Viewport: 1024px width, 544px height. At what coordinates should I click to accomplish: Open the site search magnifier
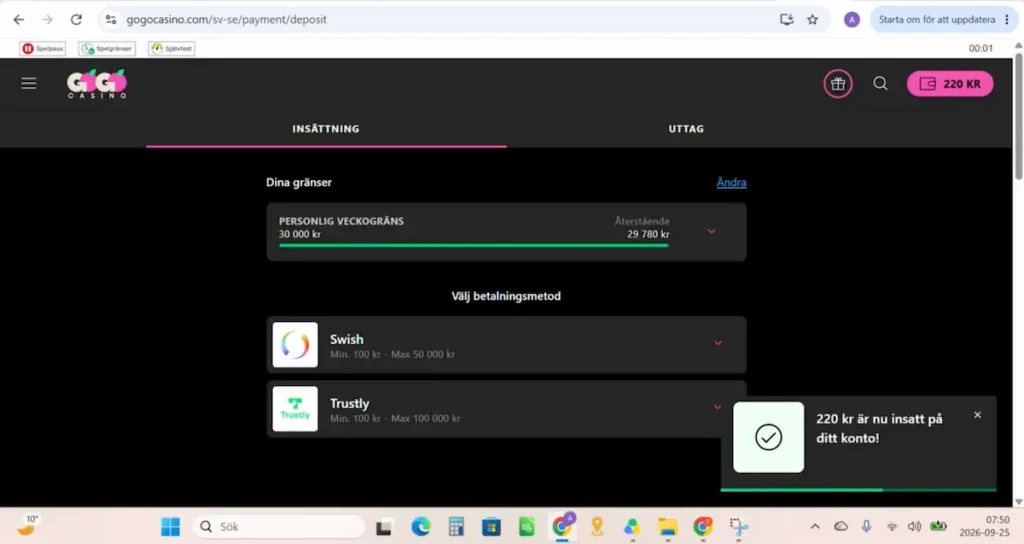(x=880, y=84)
